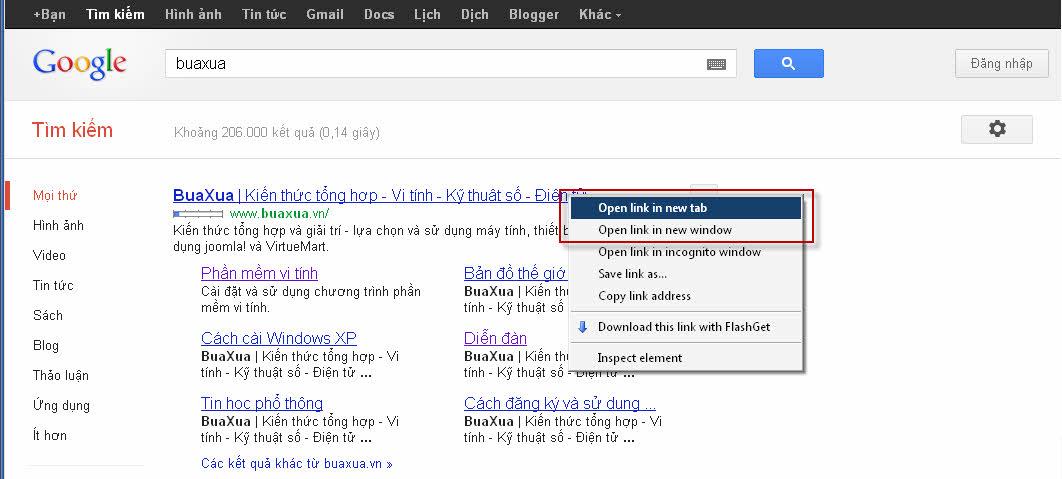Image resolution: width=1062 pixels, height=479 pixels.
Task: Click the Google logo
Action: coord(79,64)
